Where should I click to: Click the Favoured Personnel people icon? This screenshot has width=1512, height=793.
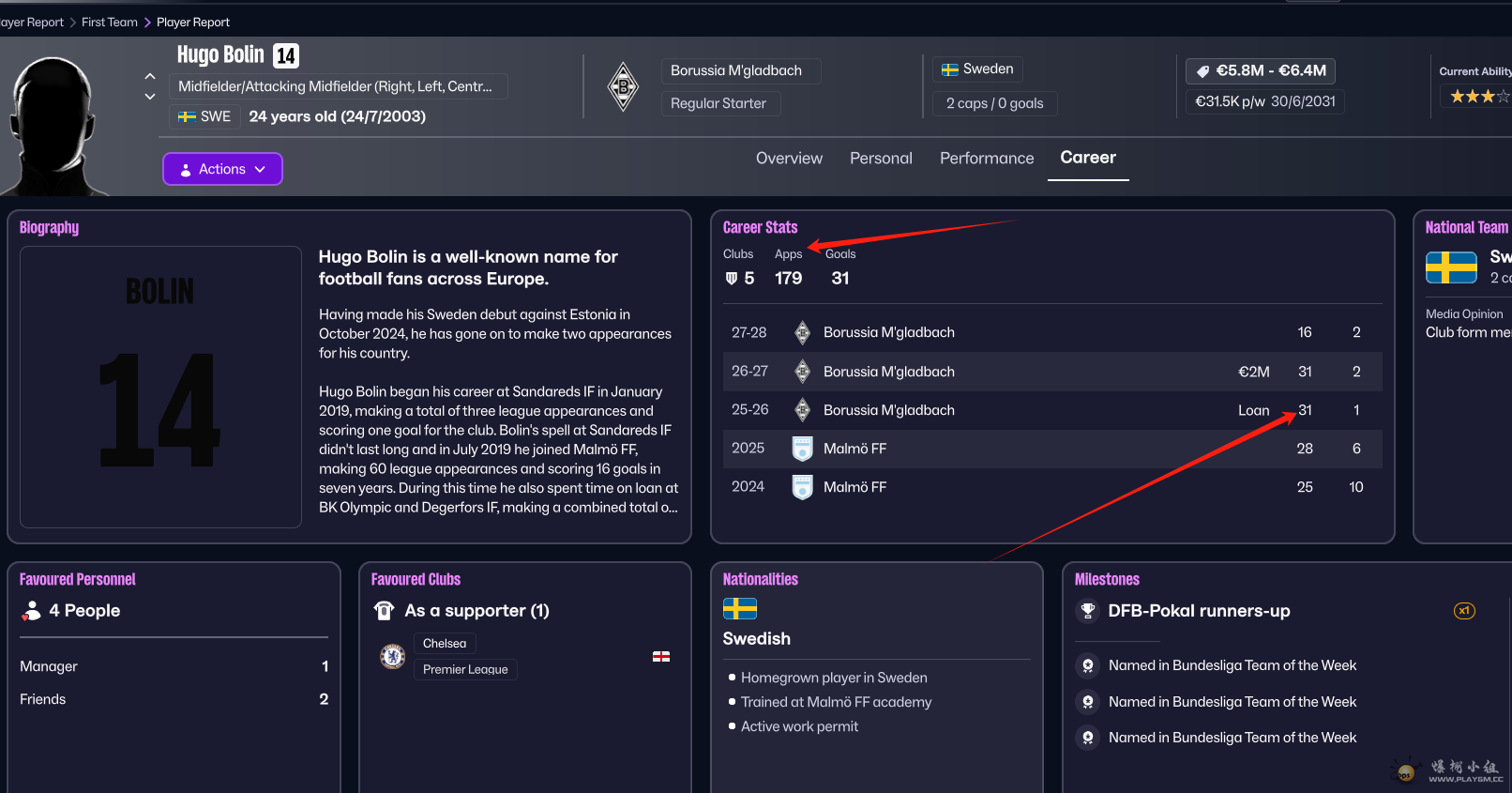pyautogui.click(x=32, y=611)
